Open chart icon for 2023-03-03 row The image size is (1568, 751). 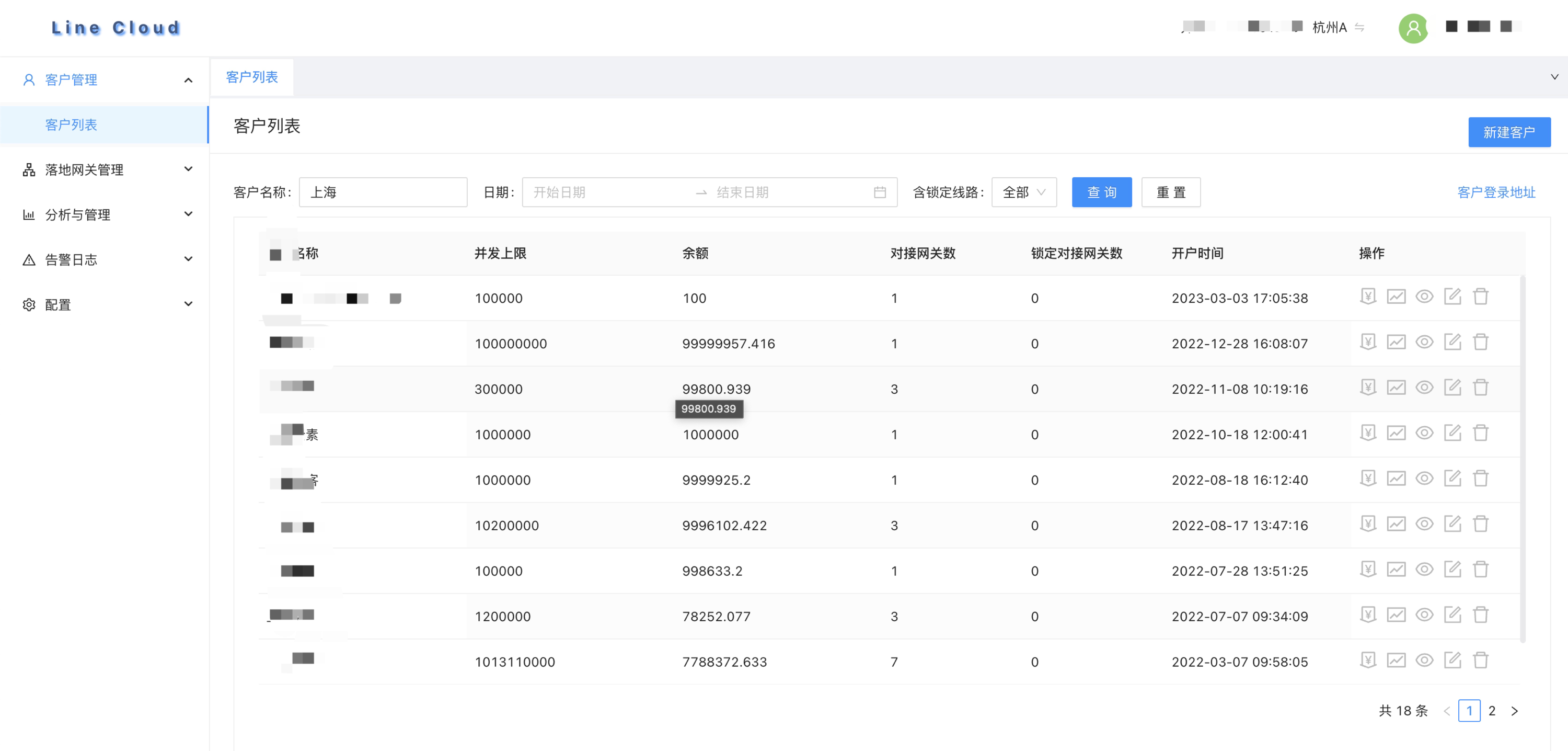1396,297
